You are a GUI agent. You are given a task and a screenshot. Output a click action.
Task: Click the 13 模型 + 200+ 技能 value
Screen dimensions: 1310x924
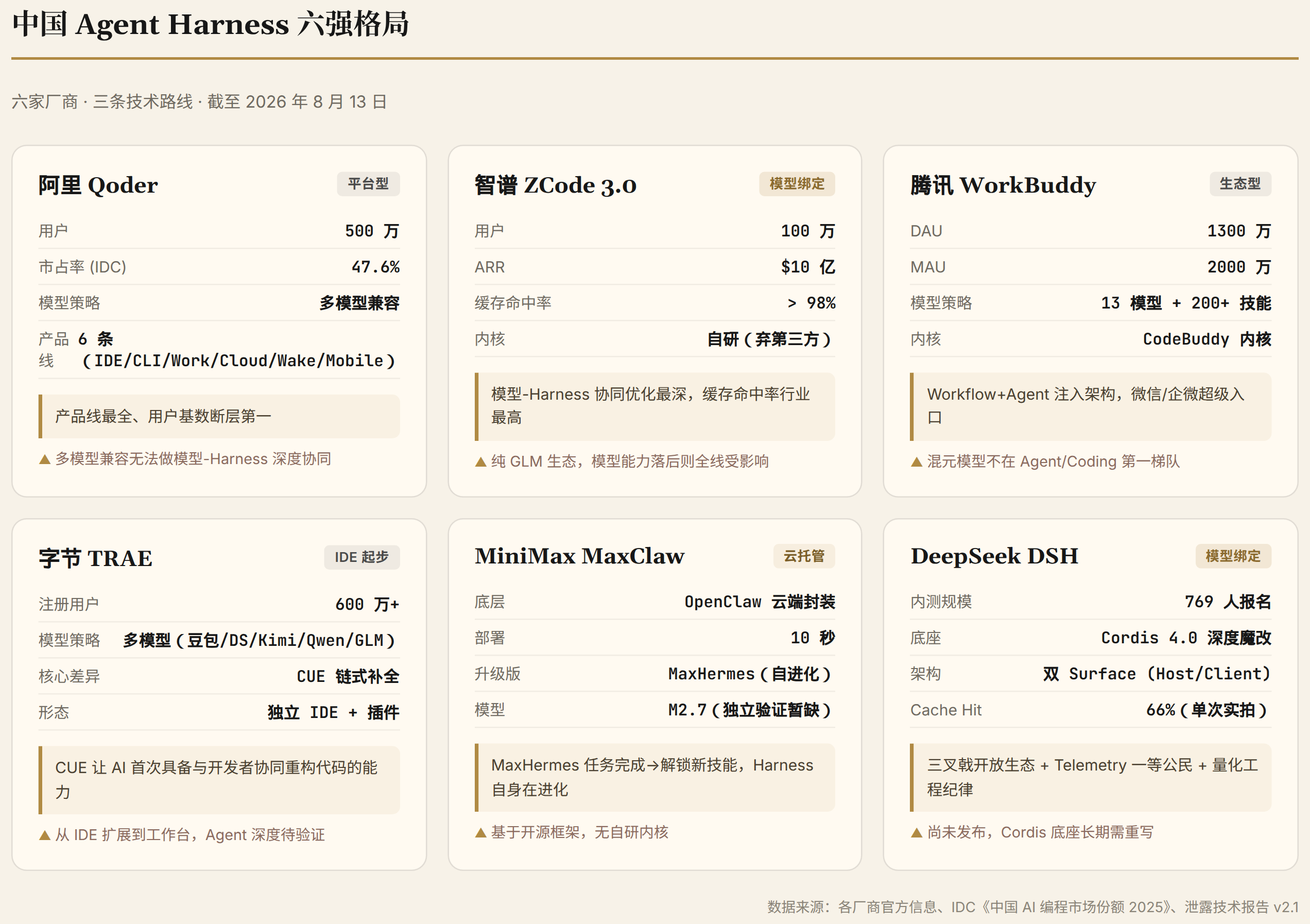pos(1186,303)
